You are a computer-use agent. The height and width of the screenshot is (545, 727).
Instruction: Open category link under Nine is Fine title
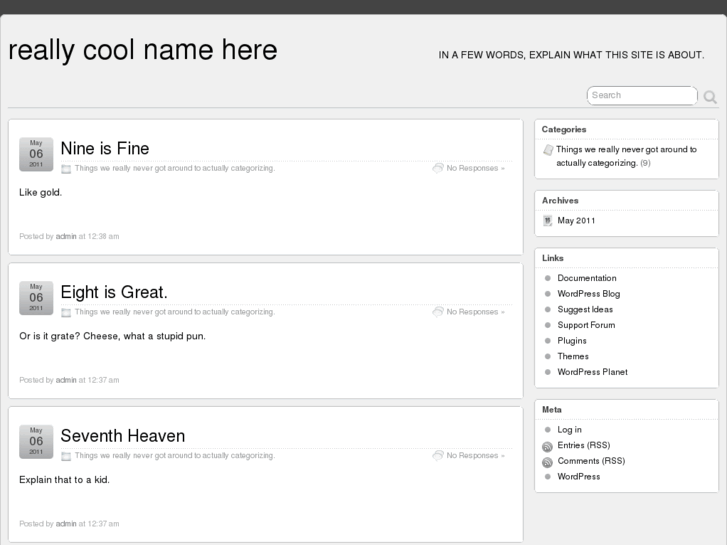pos(174,168)
